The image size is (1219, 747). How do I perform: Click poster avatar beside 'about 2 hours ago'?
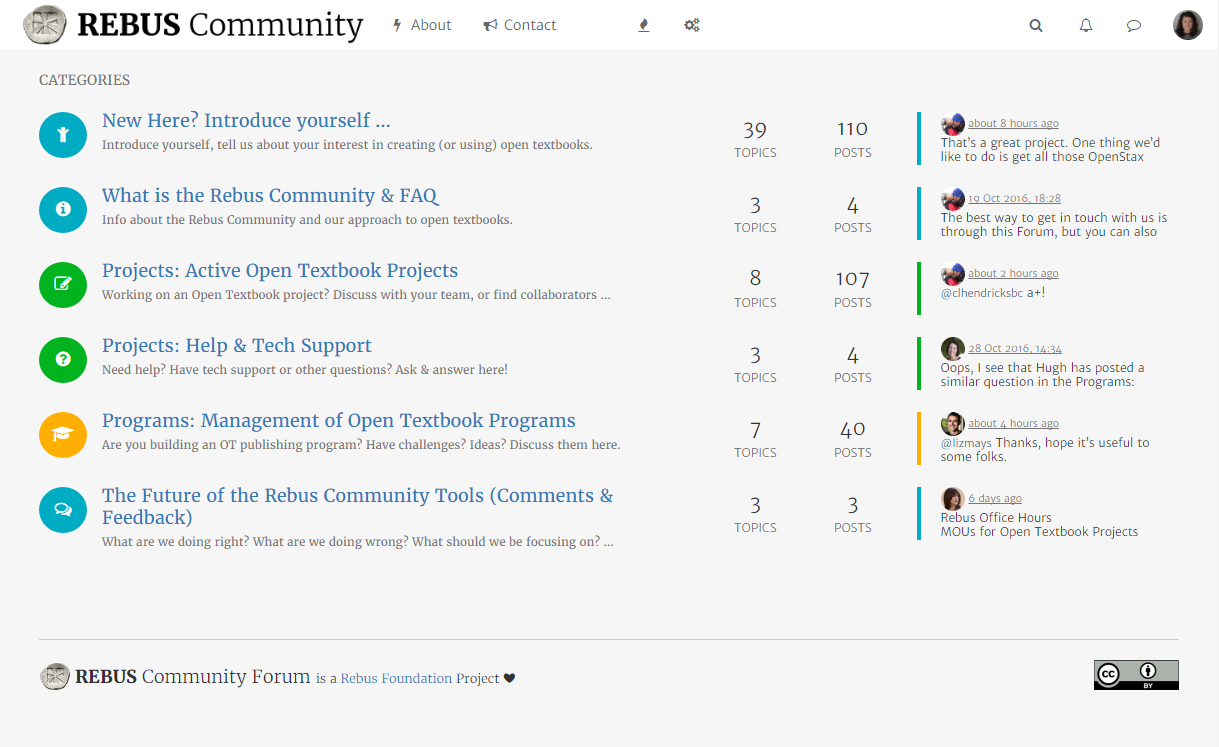point(953,274)
